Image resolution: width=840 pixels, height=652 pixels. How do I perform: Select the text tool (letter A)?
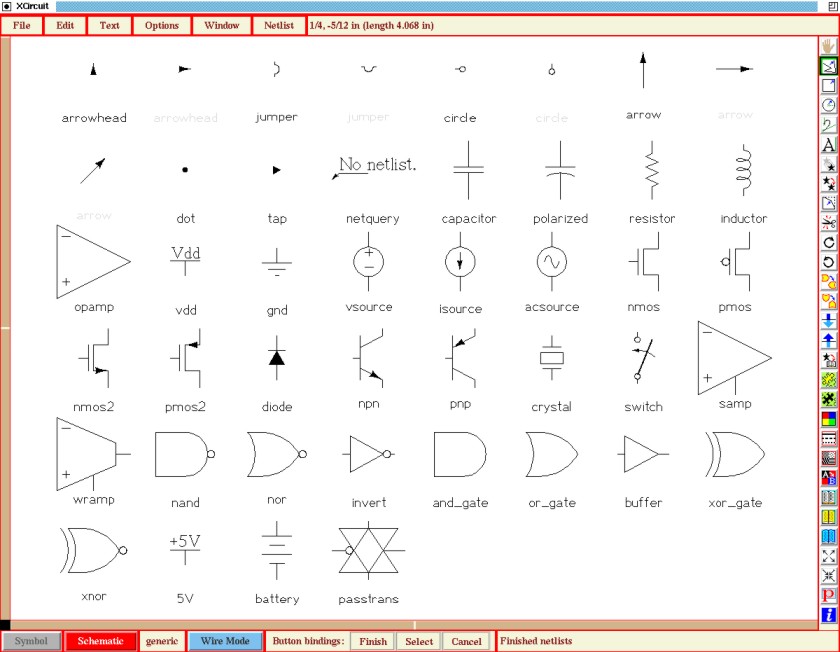pyautogui.click(x=828, y=145)
